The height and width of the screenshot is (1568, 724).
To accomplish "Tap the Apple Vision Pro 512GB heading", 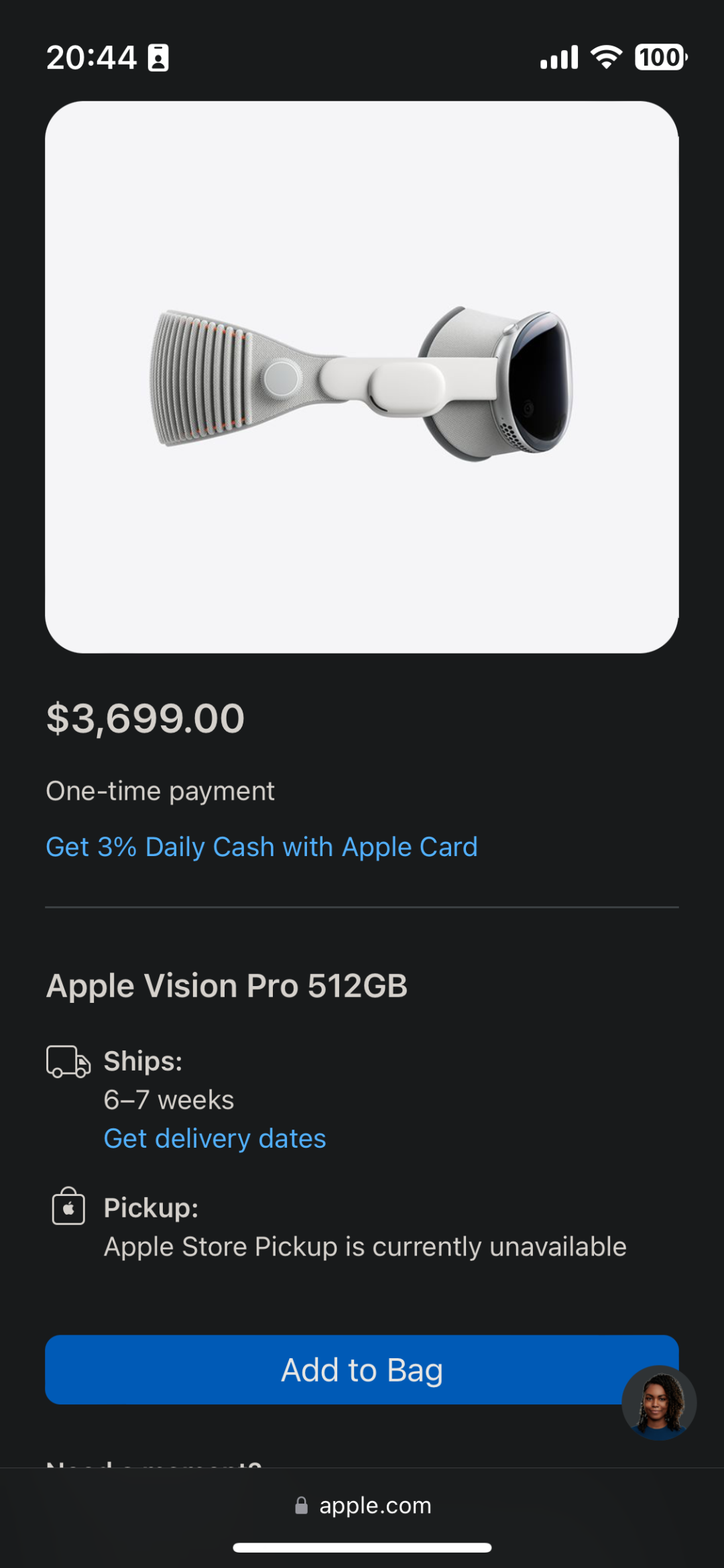I will tap(227, 985).
